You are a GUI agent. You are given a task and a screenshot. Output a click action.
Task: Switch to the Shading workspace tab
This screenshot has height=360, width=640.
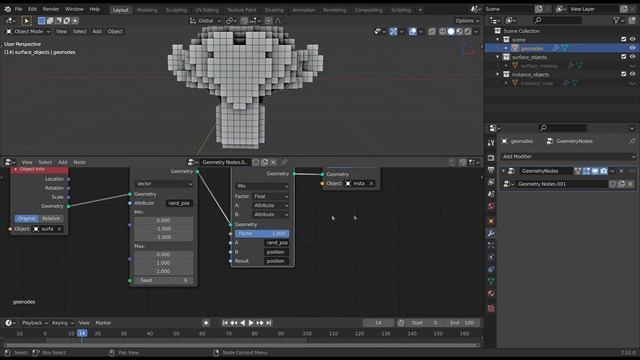pyautogui.click(x=274, y=10)
